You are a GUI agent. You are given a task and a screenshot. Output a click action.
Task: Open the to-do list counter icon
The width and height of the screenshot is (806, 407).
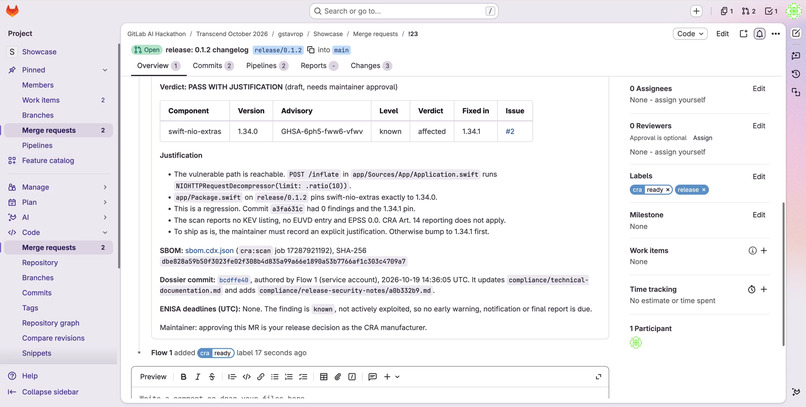[x=771, y=11]
